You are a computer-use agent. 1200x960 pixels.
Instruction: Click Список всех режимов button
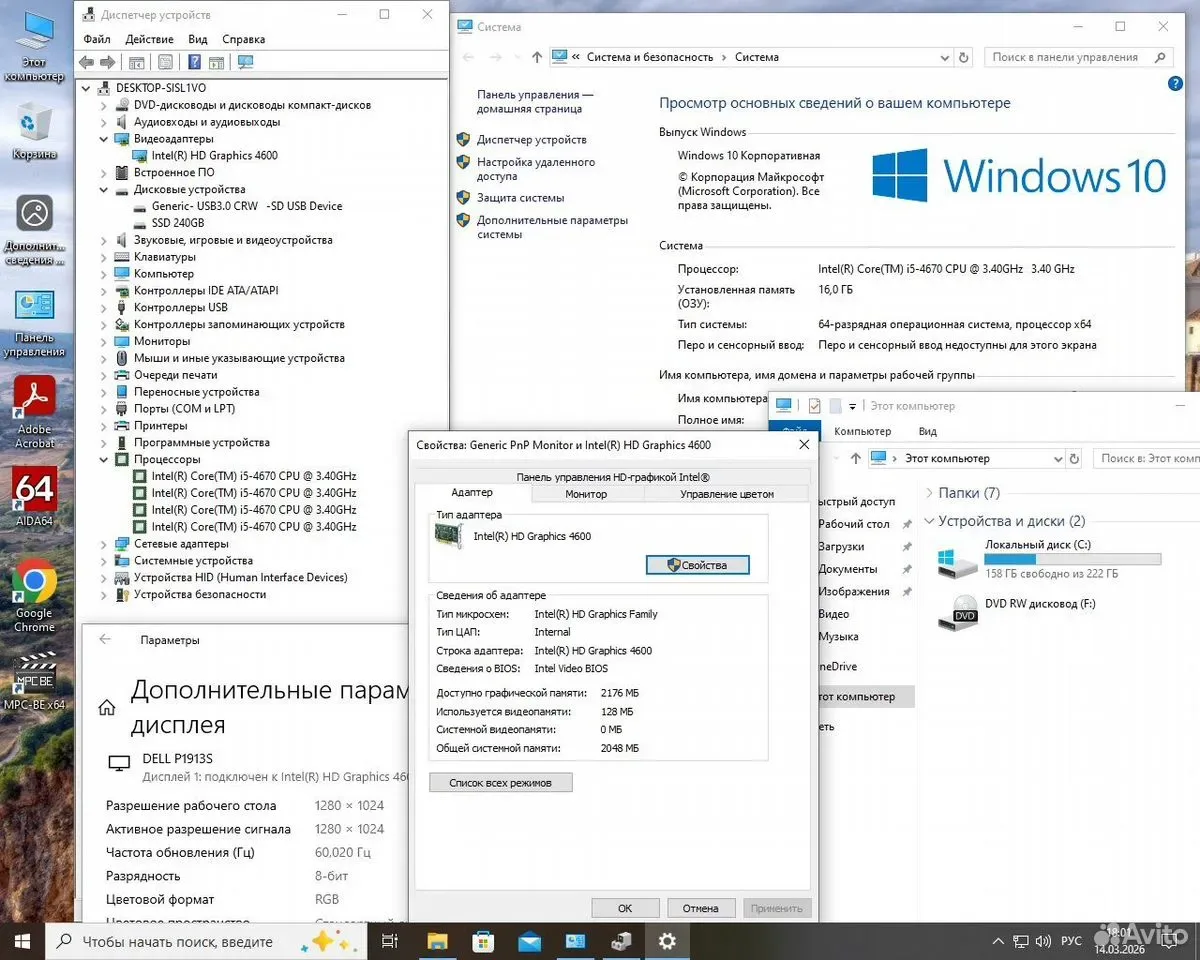pyautogui.click(x=500, y=782)
